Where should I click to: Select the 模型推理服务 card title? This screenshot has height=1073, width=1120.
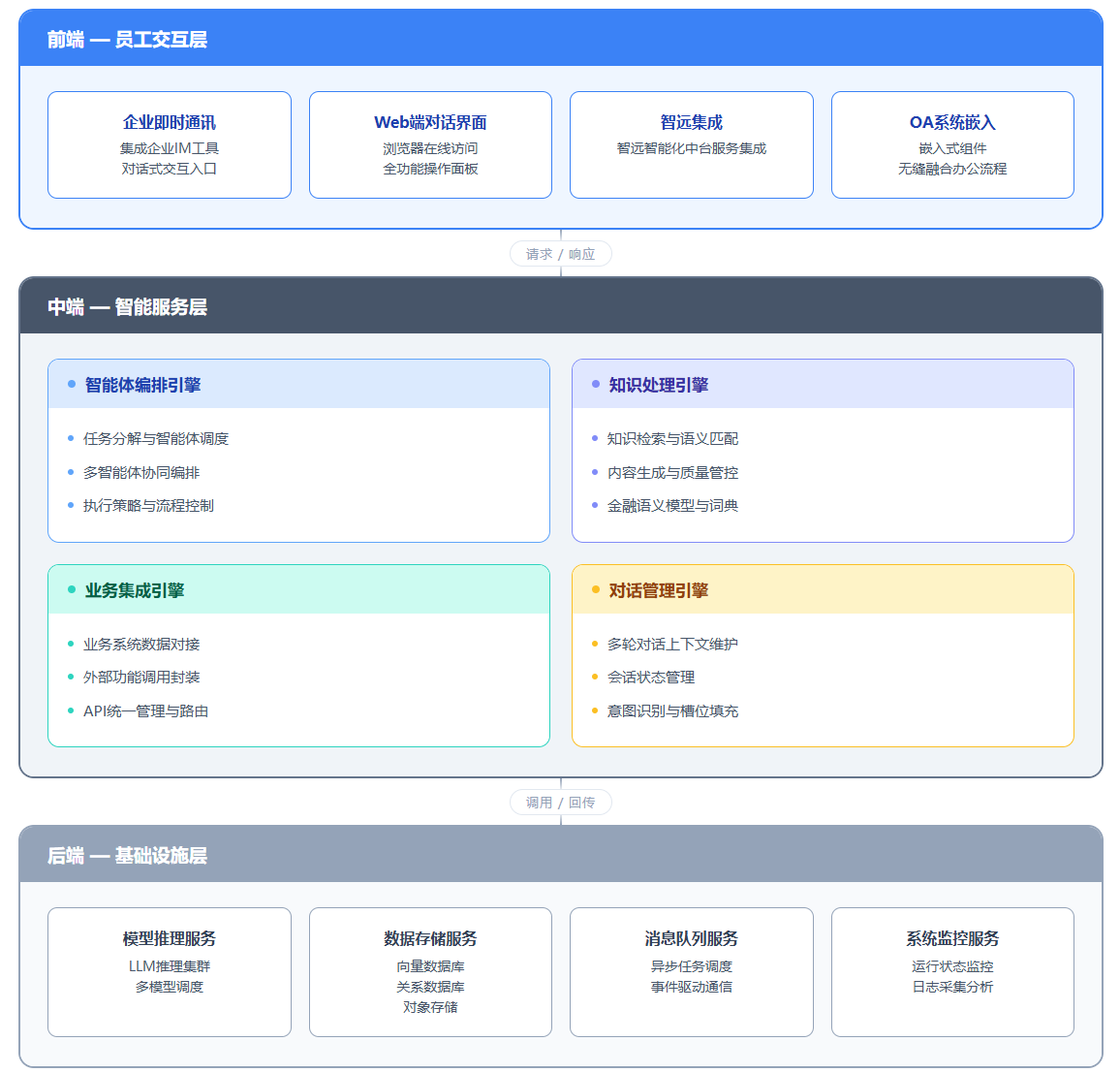(x=170, y=938)
